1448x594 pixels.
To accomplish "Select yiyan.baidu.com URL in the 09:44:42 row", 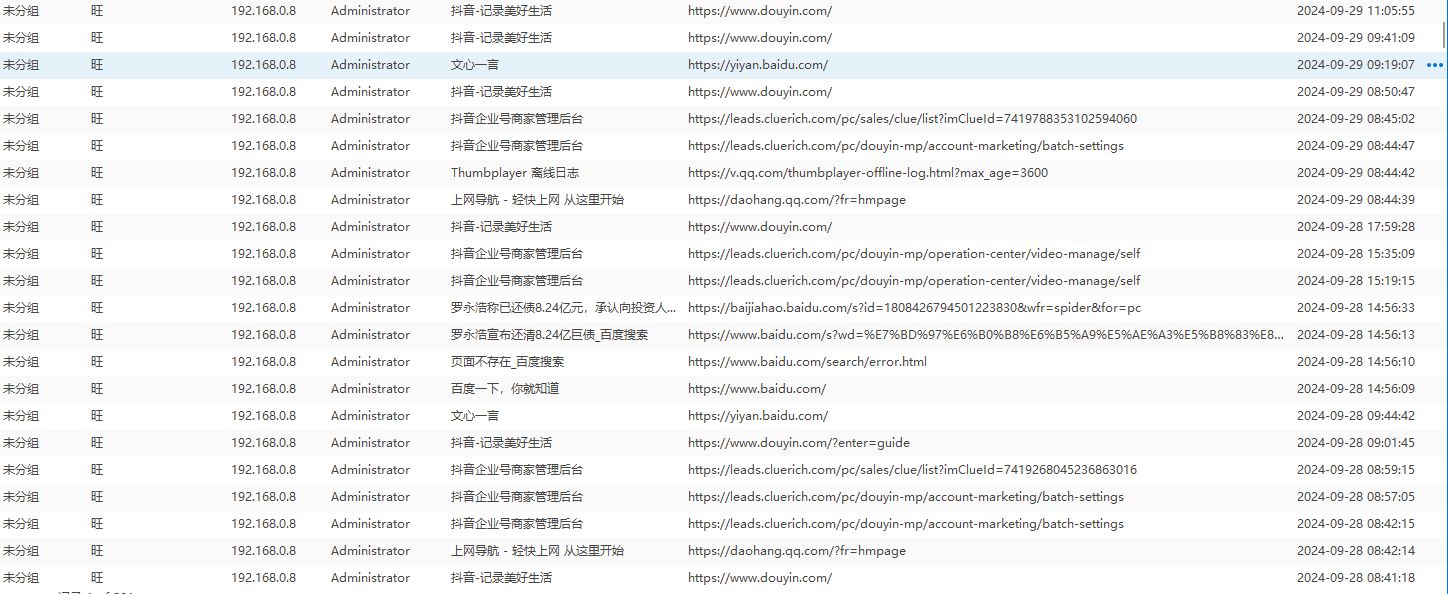I will click(758, 416).
